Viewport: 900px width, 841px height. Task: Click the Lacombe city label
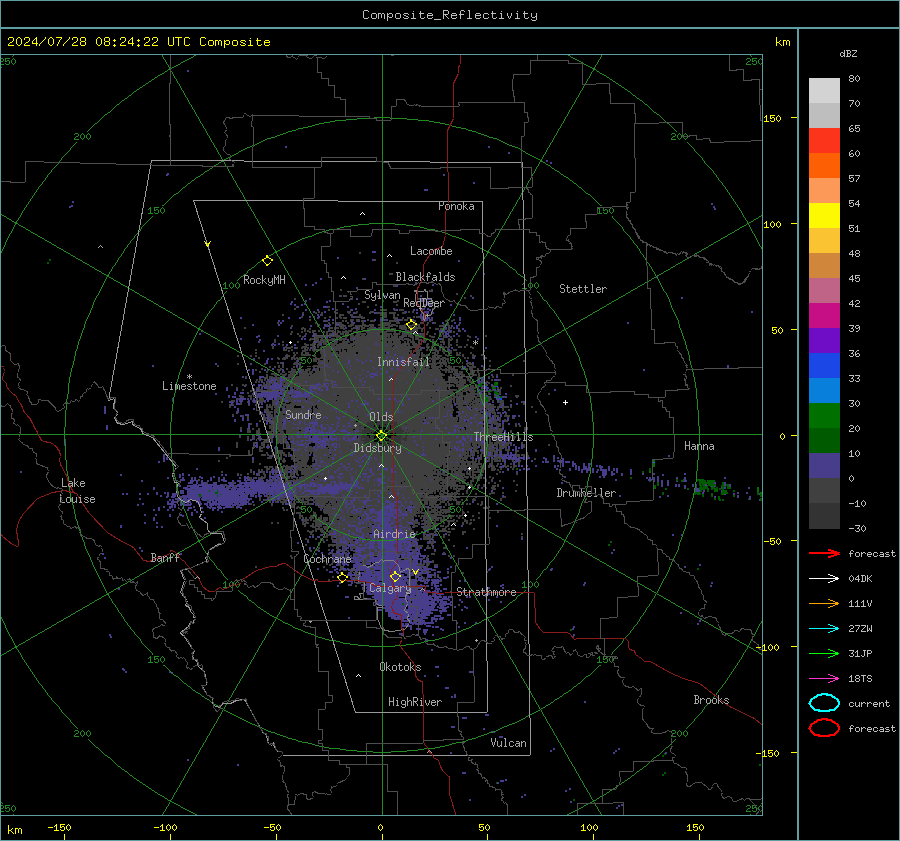pos(431,251)
